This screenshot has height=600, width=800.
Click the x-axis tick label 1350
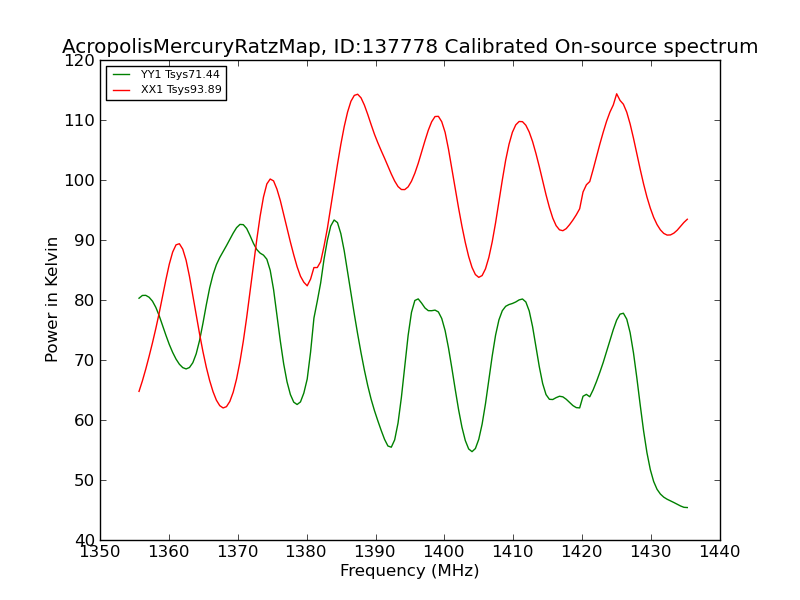click(101, 552)
